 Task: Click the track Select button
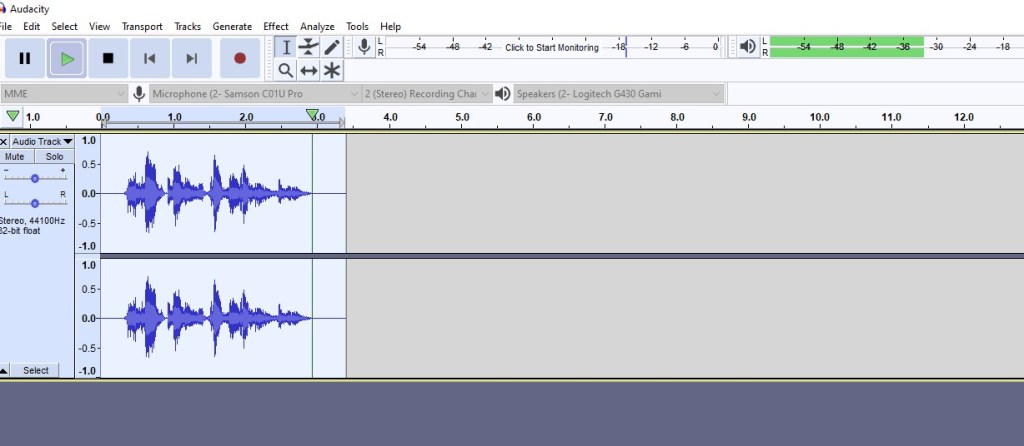36,370
